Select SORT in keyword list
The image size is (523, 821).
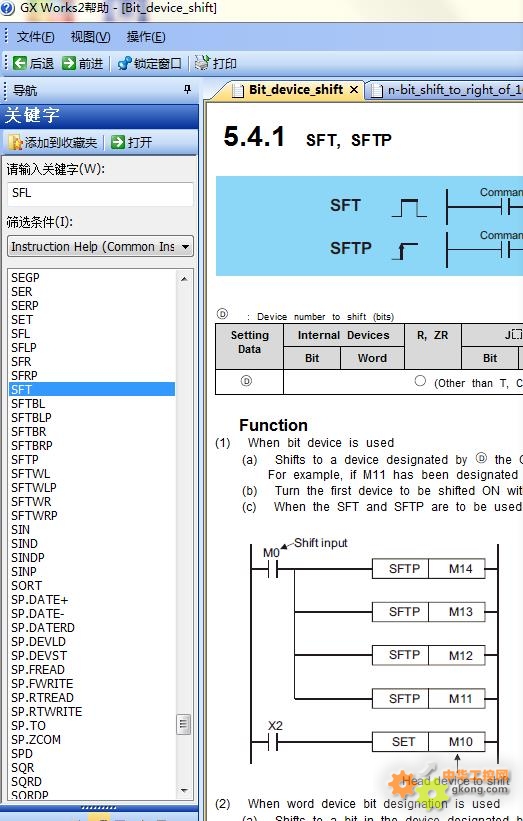[26, 586]
